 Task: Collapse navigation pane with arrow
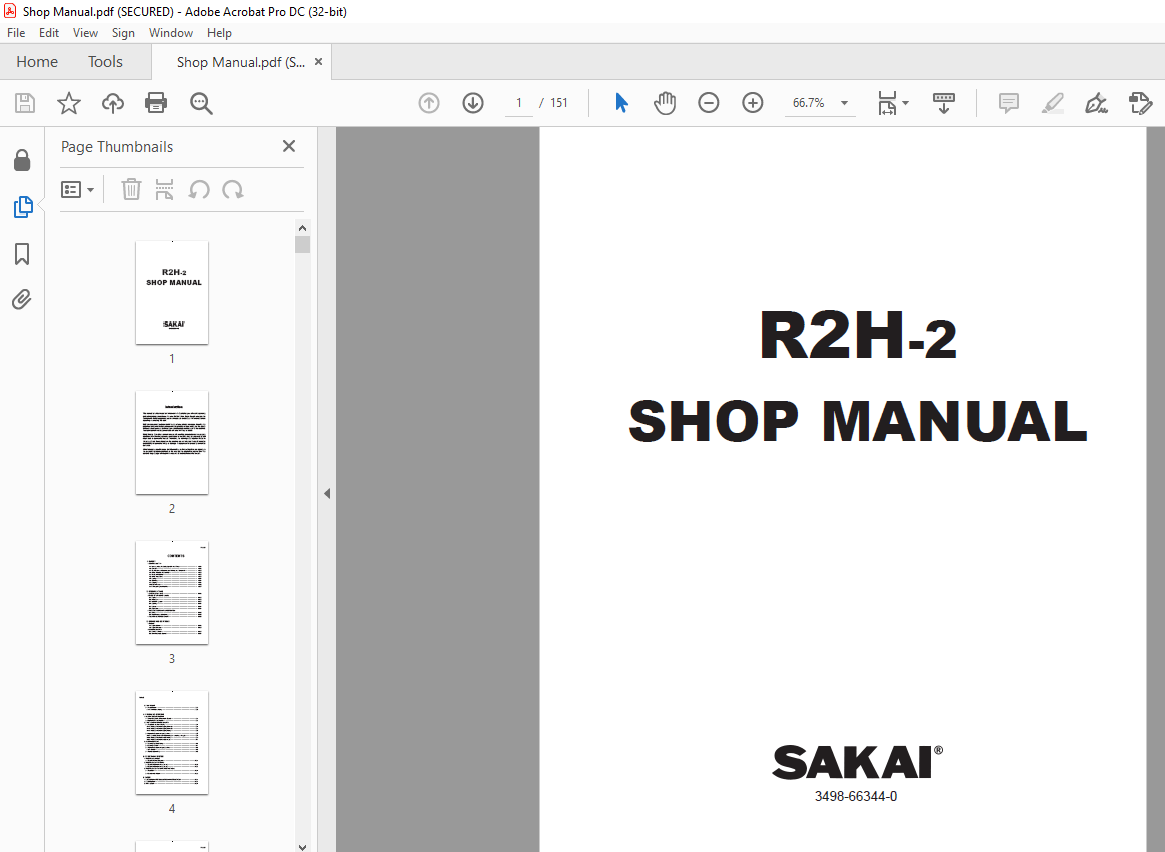pyautogui.click(x=327, y=493)
